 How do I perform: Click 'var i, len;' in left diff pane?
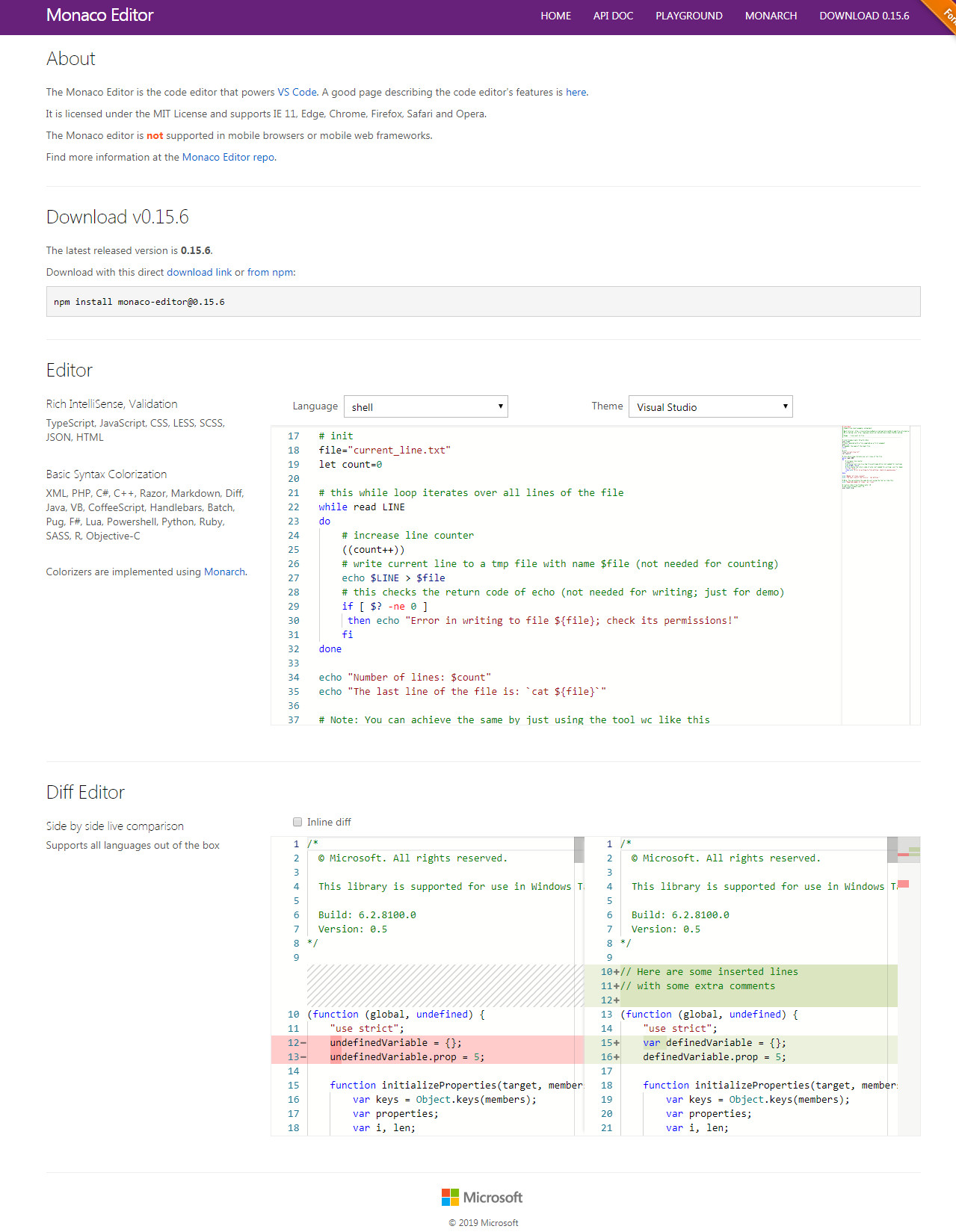tap(384, 1127)
